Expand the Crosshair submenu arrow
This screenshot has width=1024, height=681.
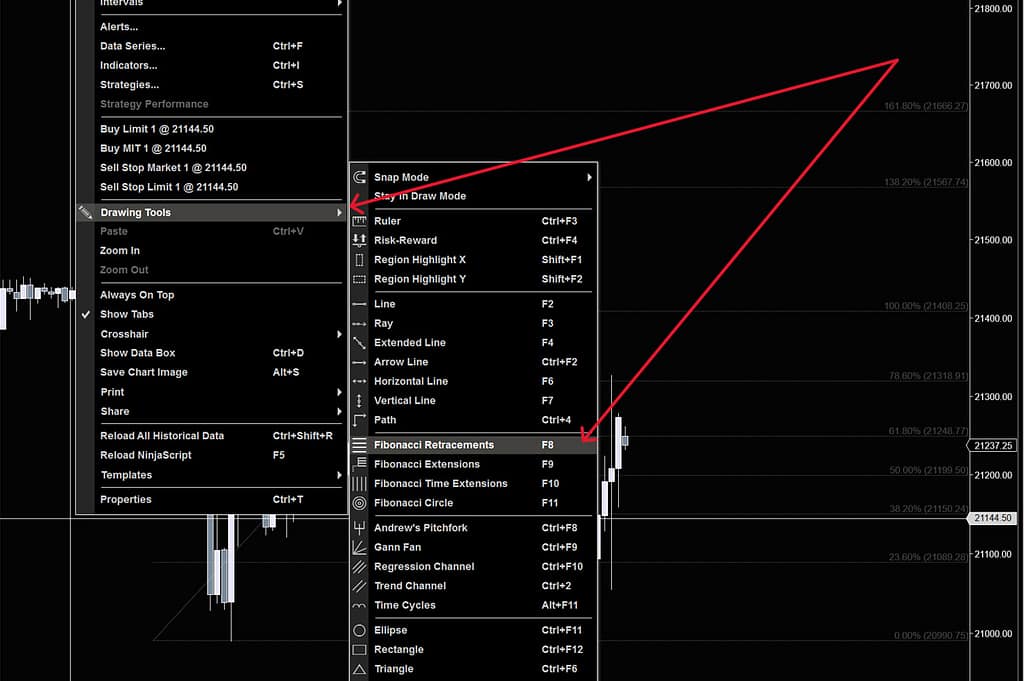(x=340, y=334)
